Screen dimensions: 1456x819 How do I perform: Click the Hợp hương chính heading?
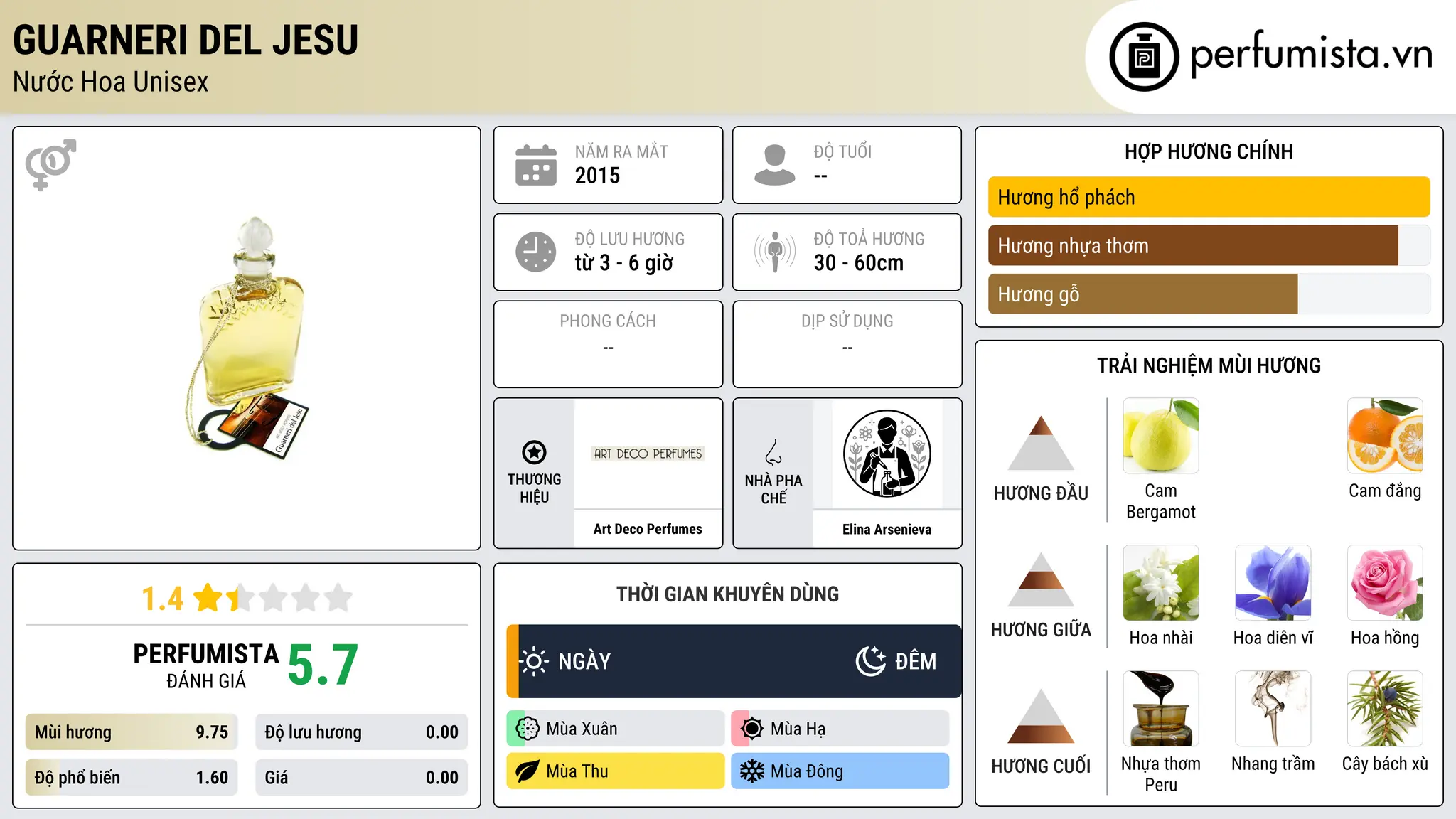[x=1209, y=151]
